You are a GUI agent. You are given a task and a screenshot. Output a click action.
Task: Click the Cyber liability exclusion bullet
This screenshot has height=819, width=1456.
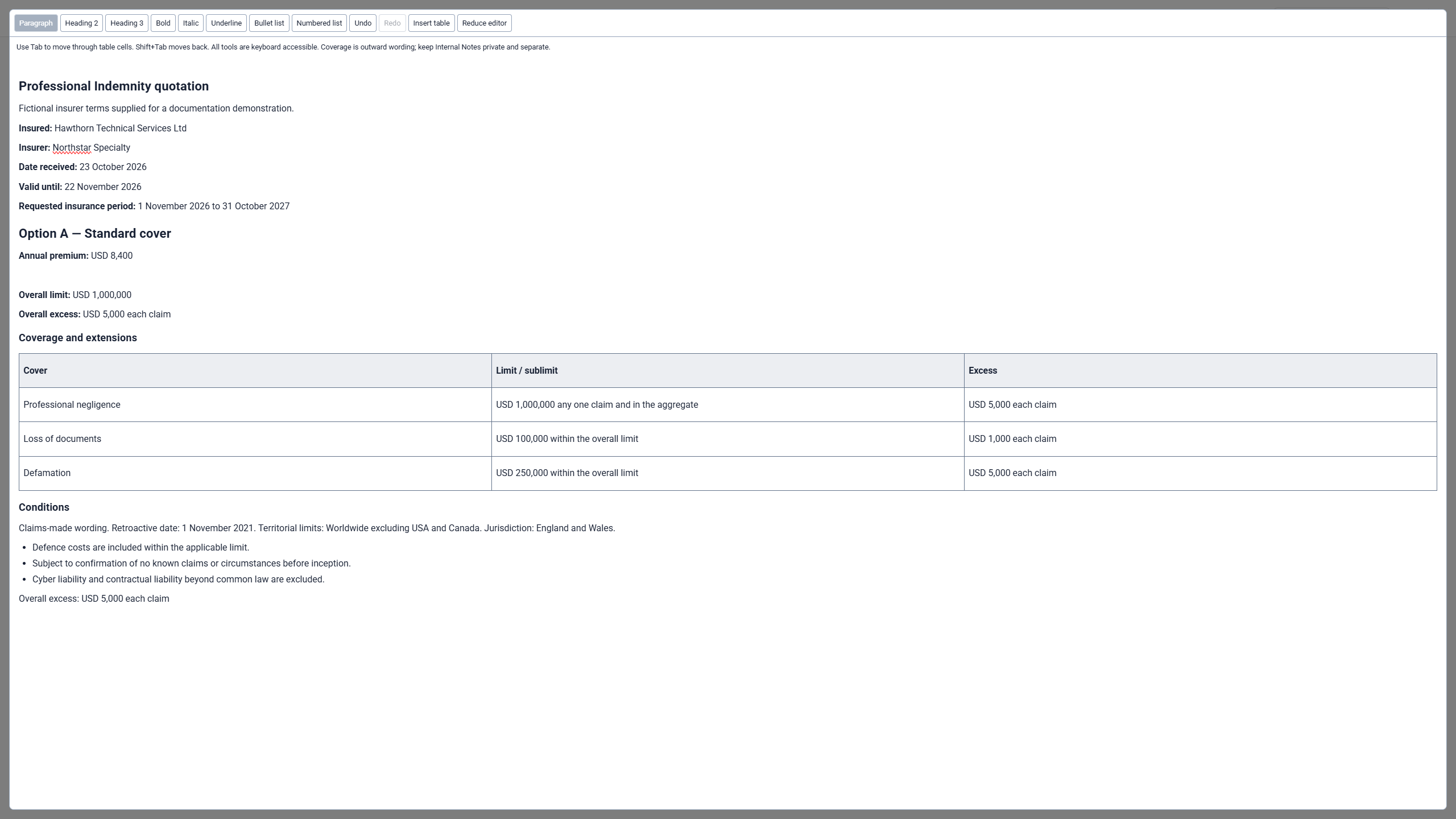point(178,580)
